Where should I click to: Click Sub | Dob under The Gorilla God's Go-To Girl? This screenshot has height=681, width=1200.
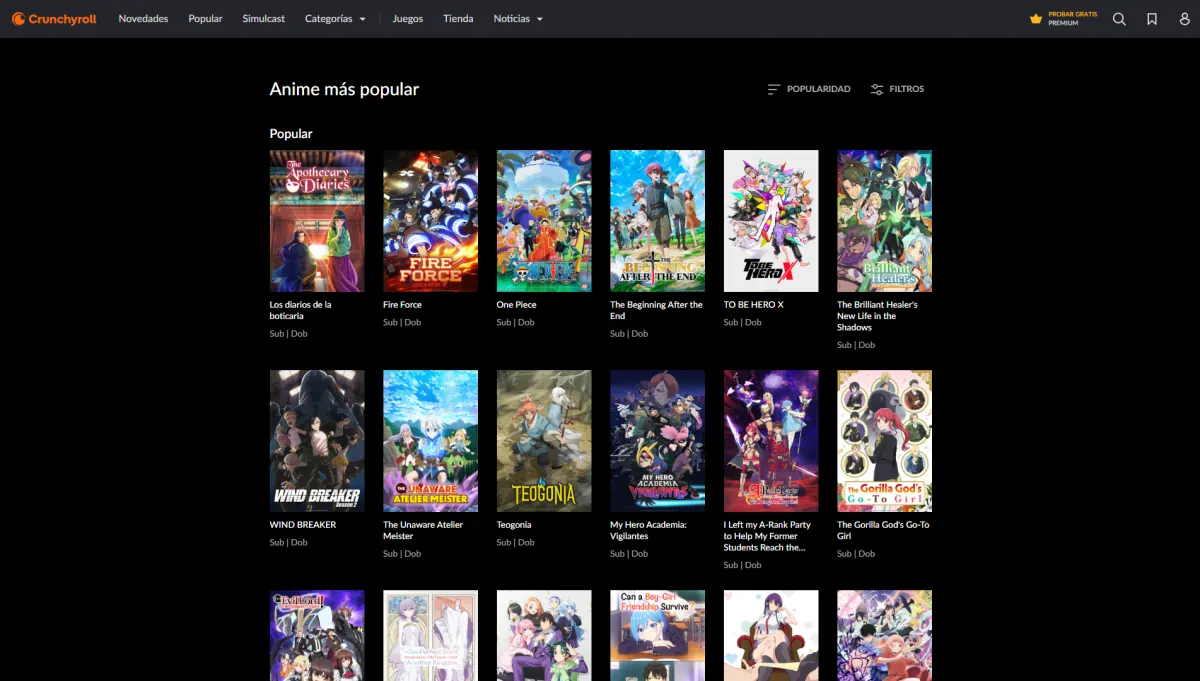coord(856,554)
